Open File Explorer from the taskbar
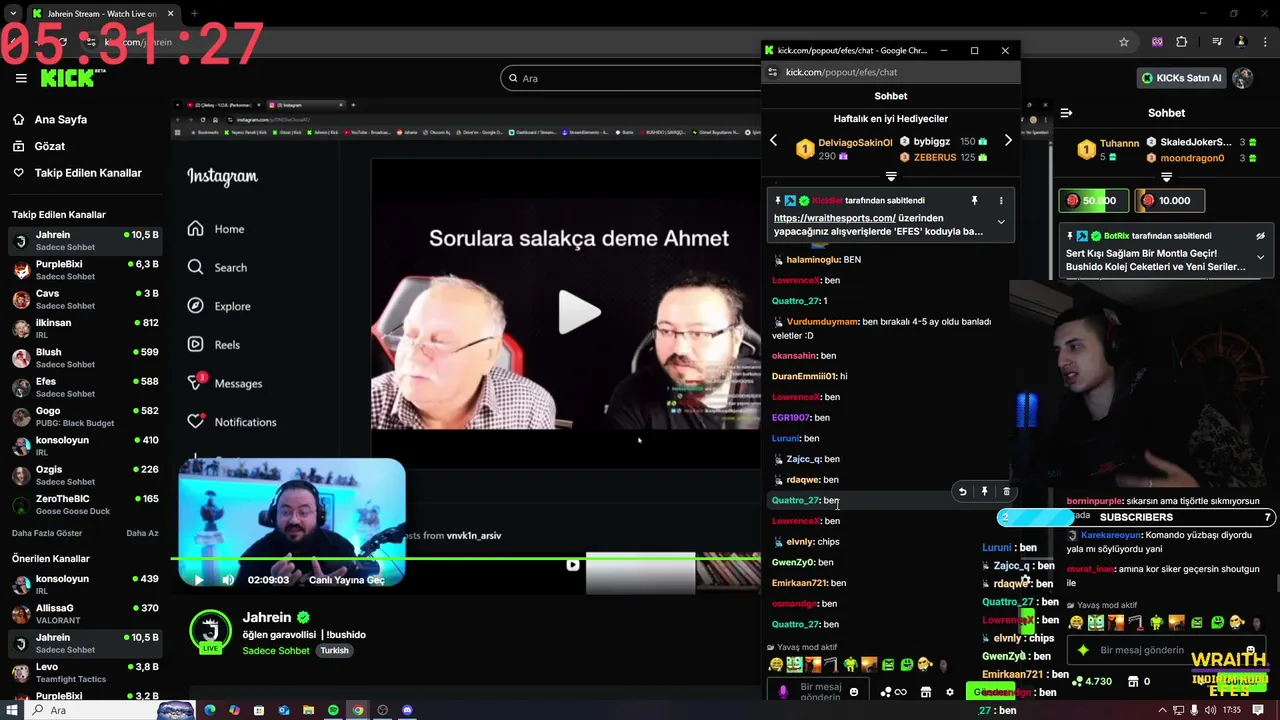Screen dimensions: 1280x720 coord(309,710)
